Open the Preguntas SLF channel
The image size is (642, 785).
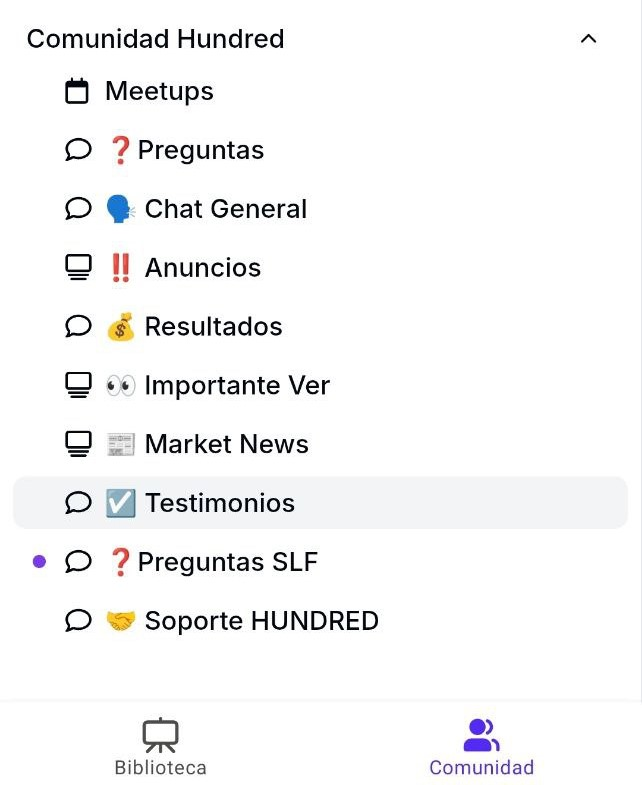pyautogui.click(x=227, y=562)
